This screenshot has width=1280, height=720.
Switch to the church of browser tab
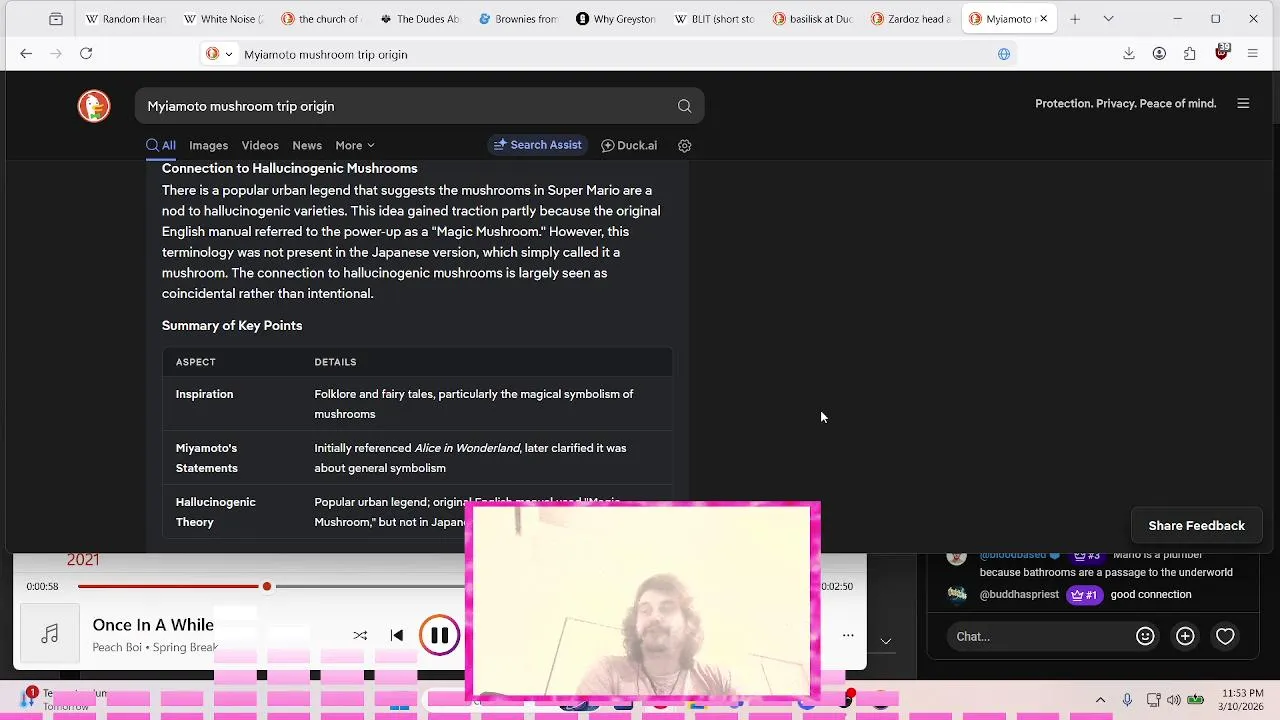click(321, 19)
